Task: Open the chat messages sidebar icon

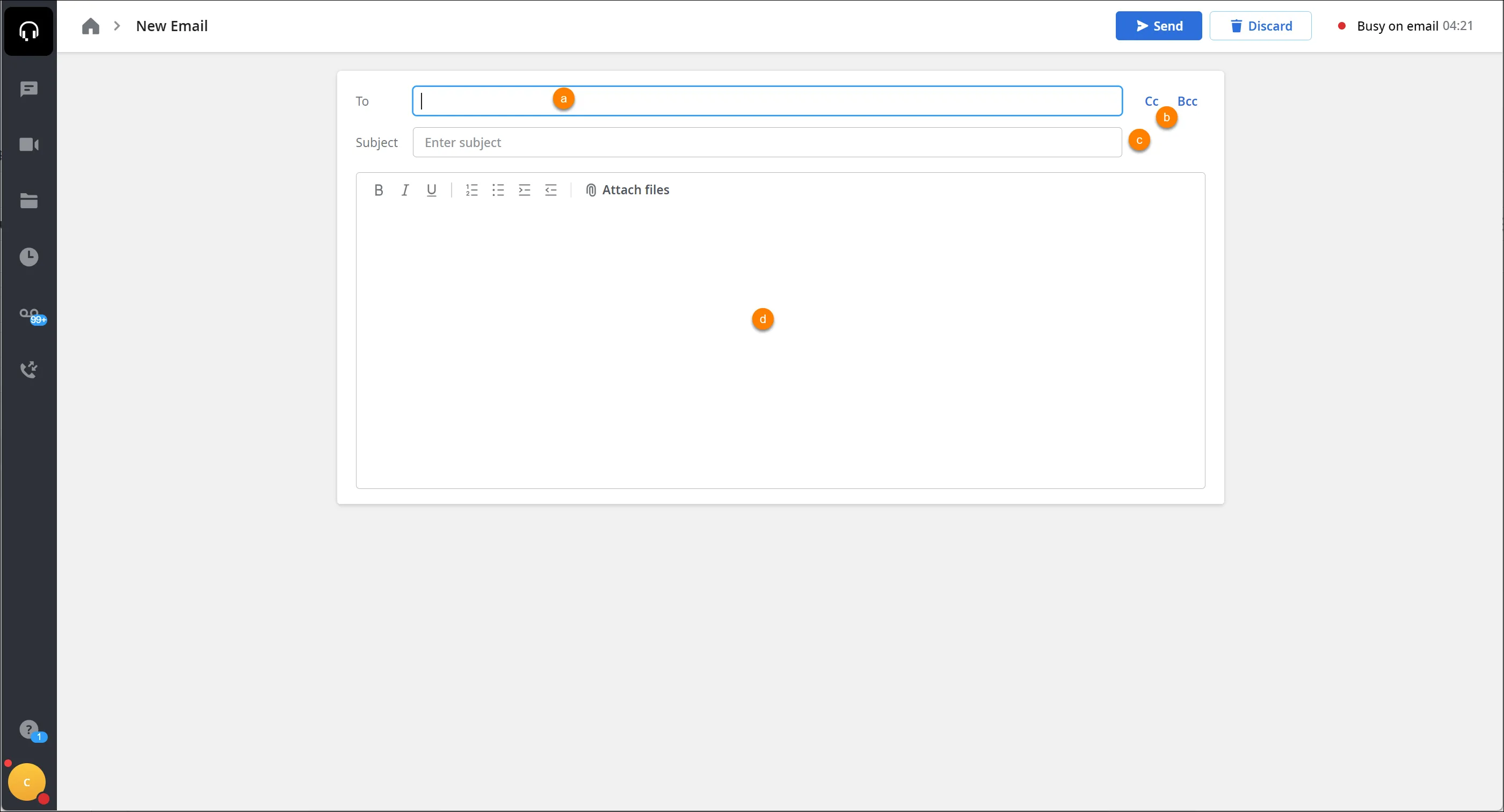Action: click(x=28, y=89)
